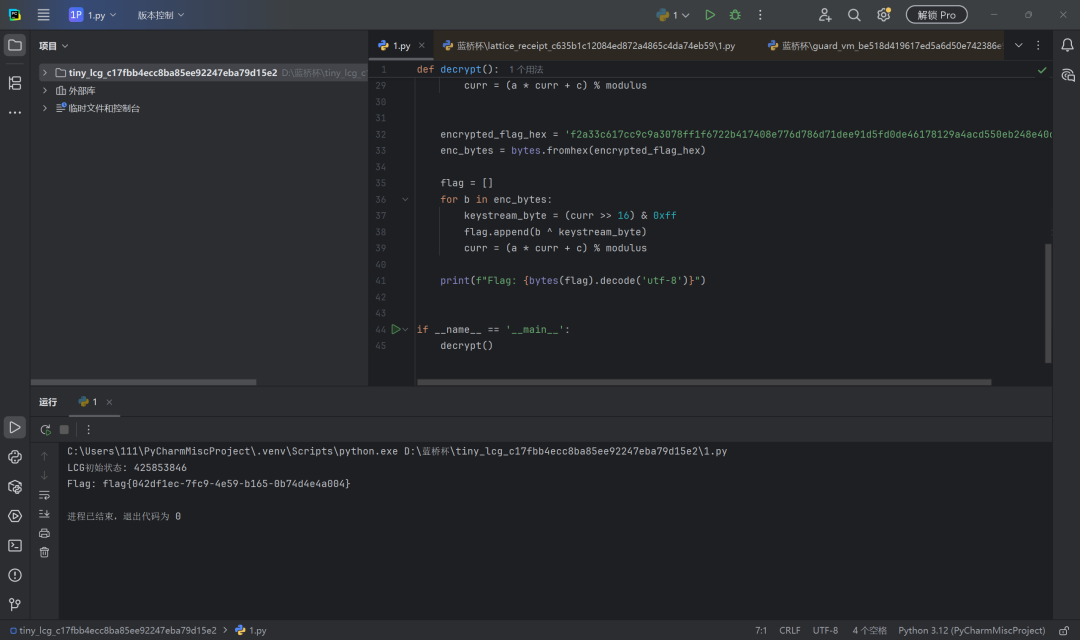Start debugging with the bug icon
This screenshot has width=1080, height=640.
coord(735,14)
